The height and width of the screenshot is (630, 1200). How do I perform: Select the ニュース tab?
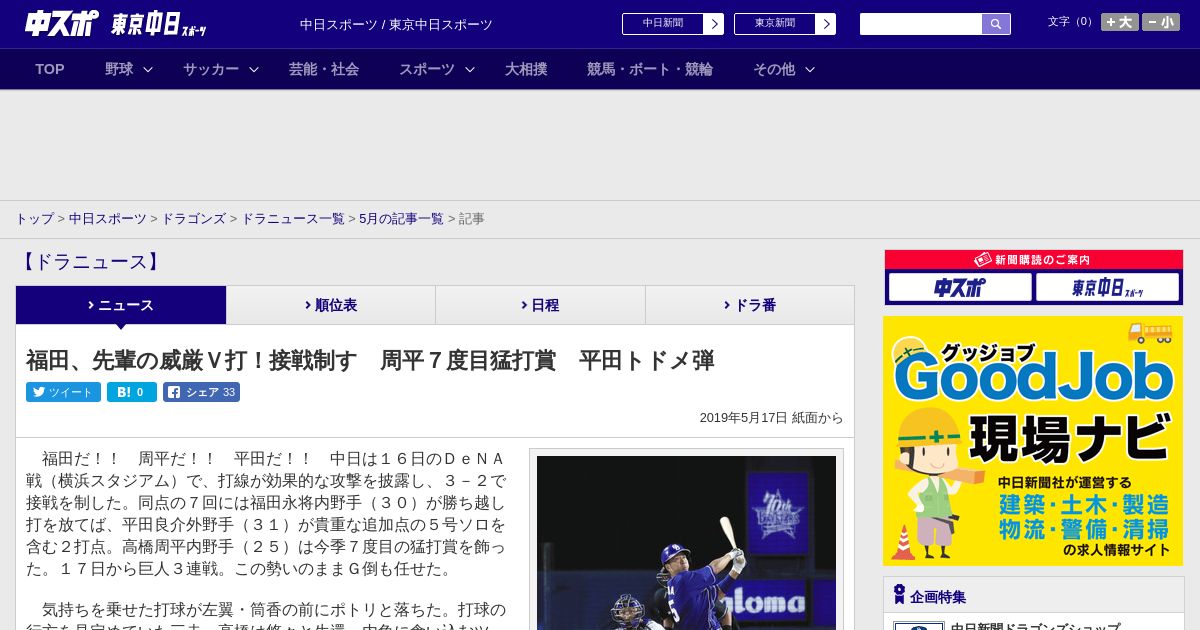[121, 305]
